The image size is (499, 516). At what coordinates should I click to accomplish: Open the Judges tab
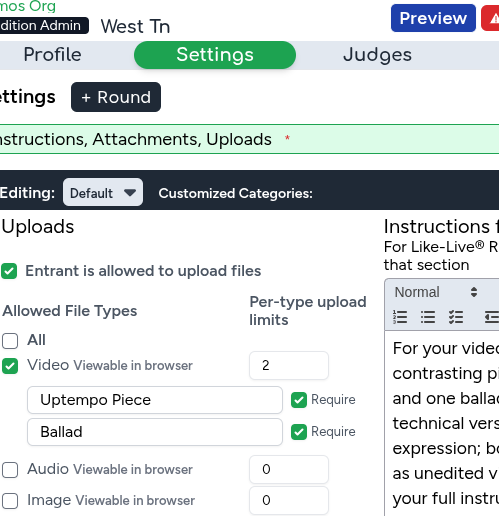377,55
